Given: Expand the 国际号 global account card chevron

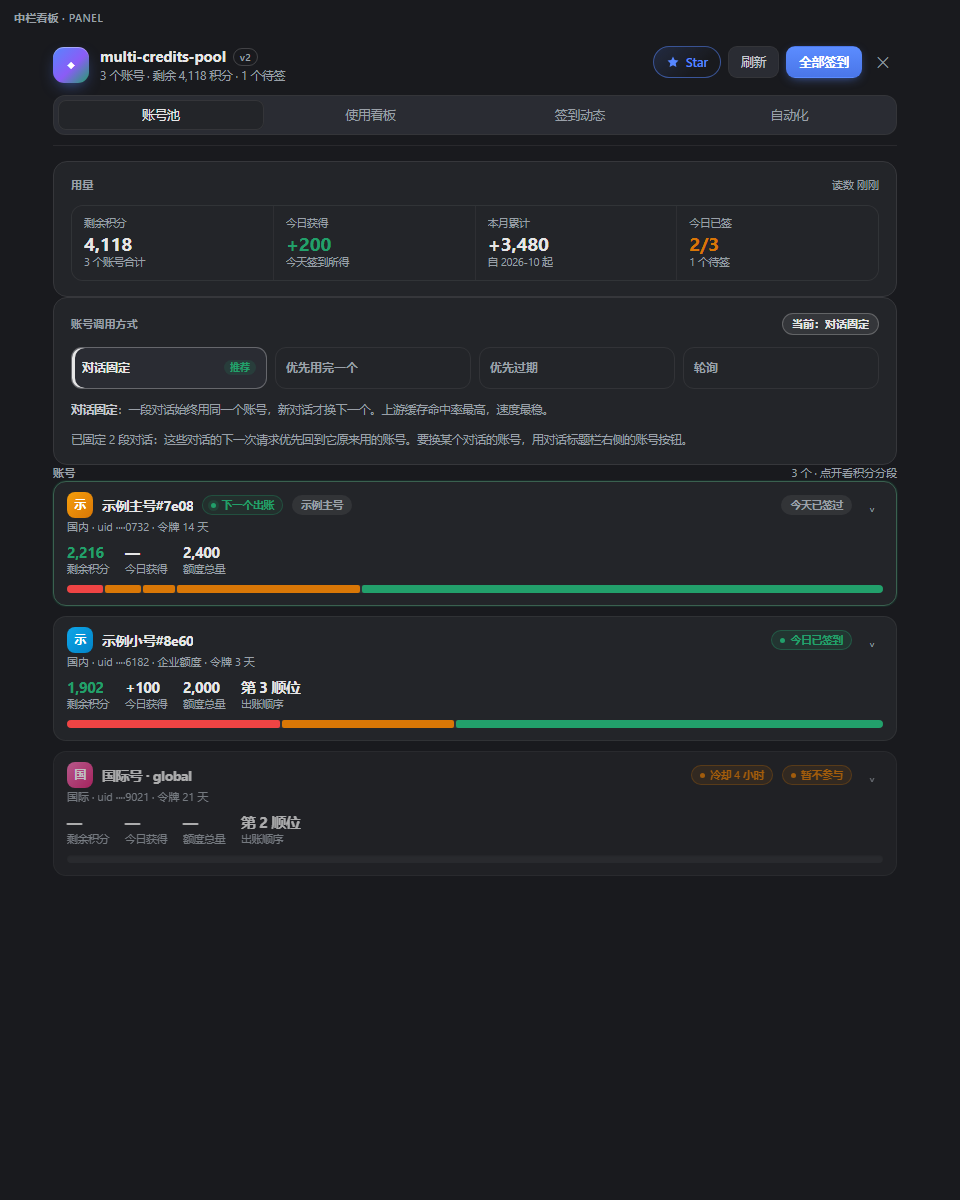Looking at the screenshot, I should pyautogui.click(x=872, y=778).
